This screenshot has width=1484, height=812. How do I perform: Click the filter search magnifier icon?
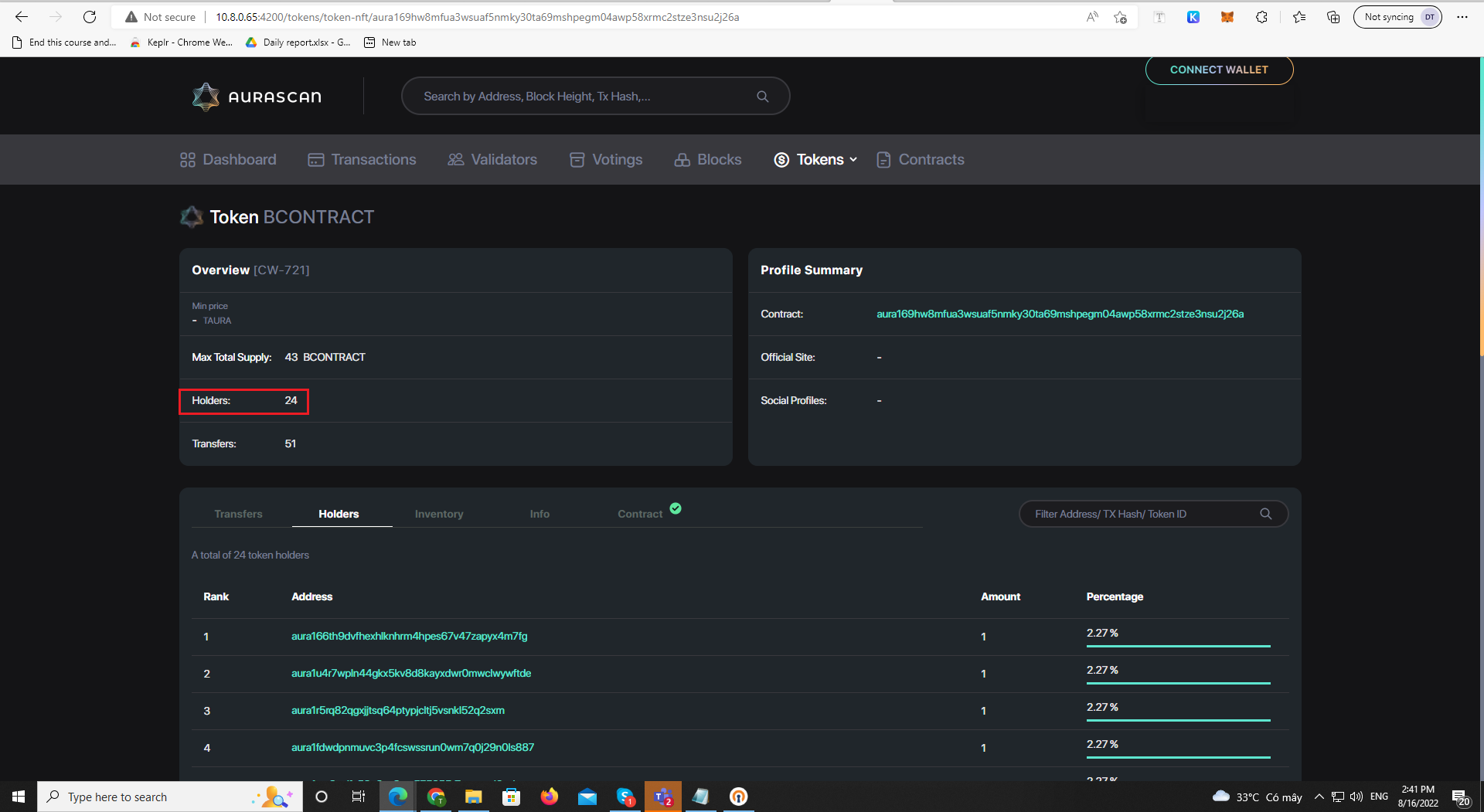coord(1266,514)
